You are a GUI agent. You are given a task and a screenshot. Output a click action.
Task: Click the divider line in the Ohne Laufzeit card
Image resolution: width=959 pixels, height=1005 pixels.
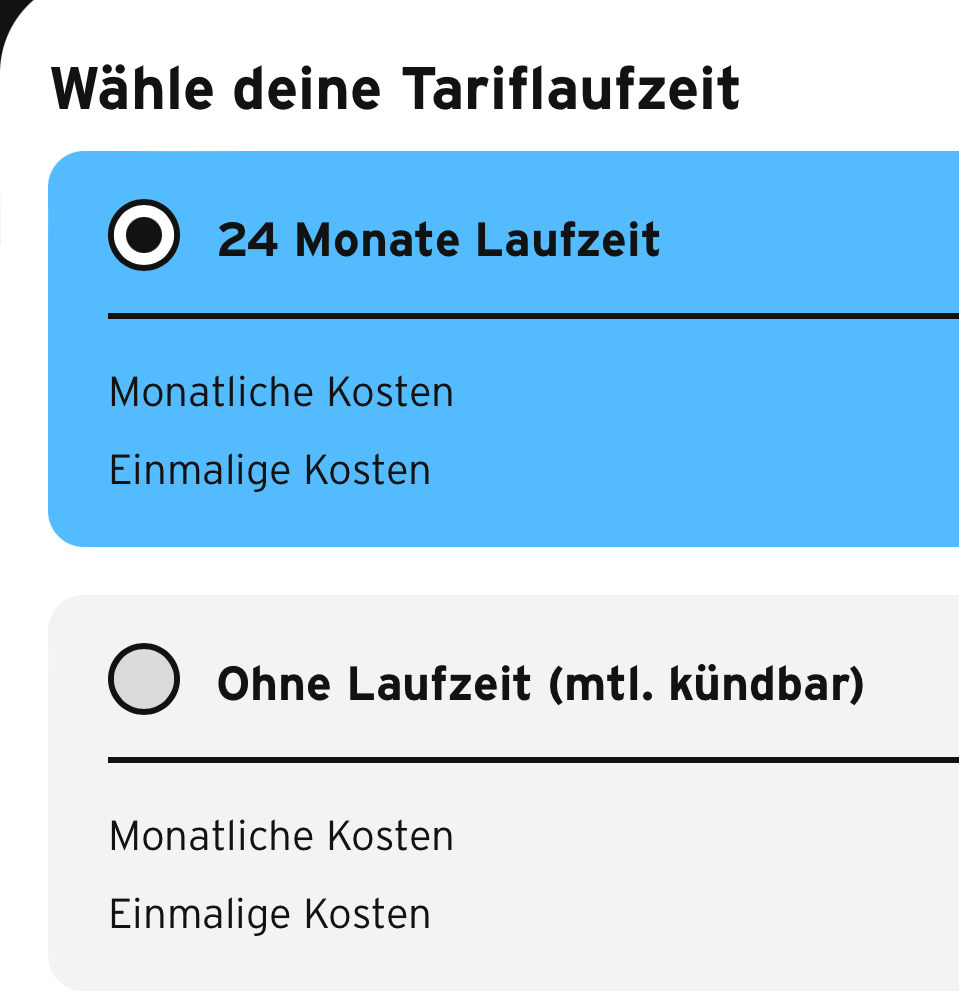[x=530, y=760]
